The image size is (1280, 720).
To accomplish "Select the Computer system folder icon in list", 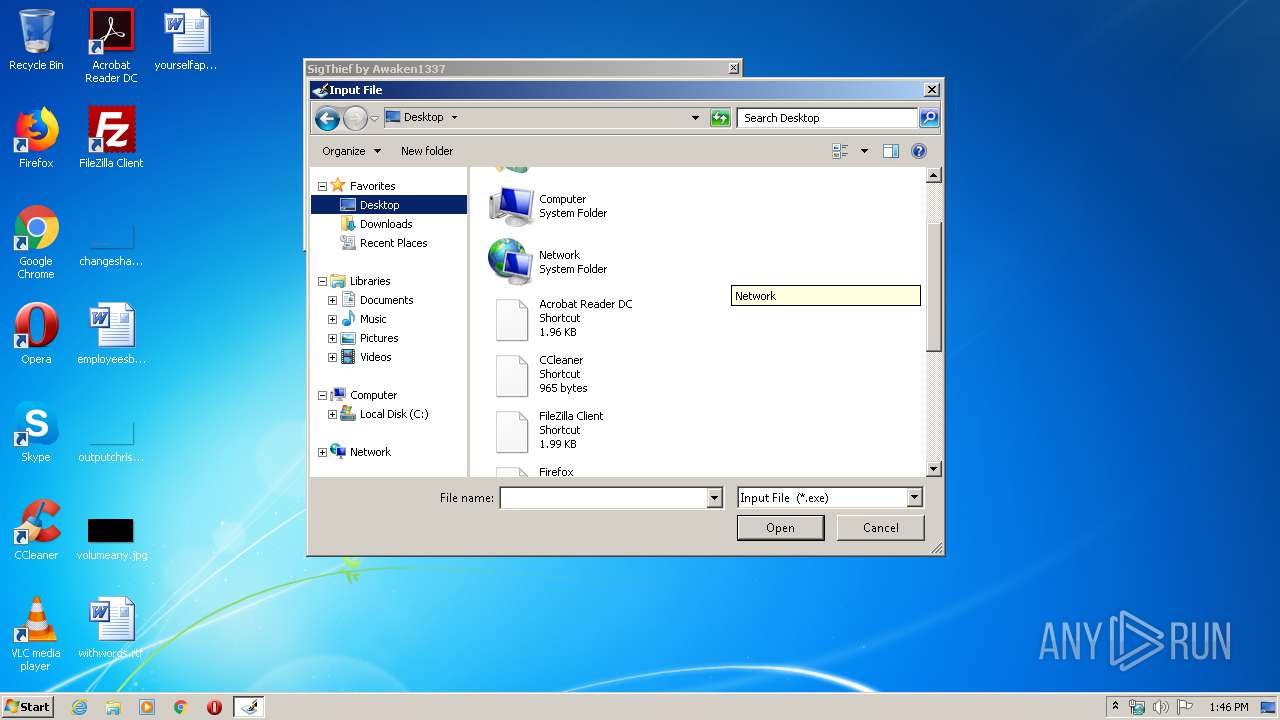I will [x=511, y=206].
